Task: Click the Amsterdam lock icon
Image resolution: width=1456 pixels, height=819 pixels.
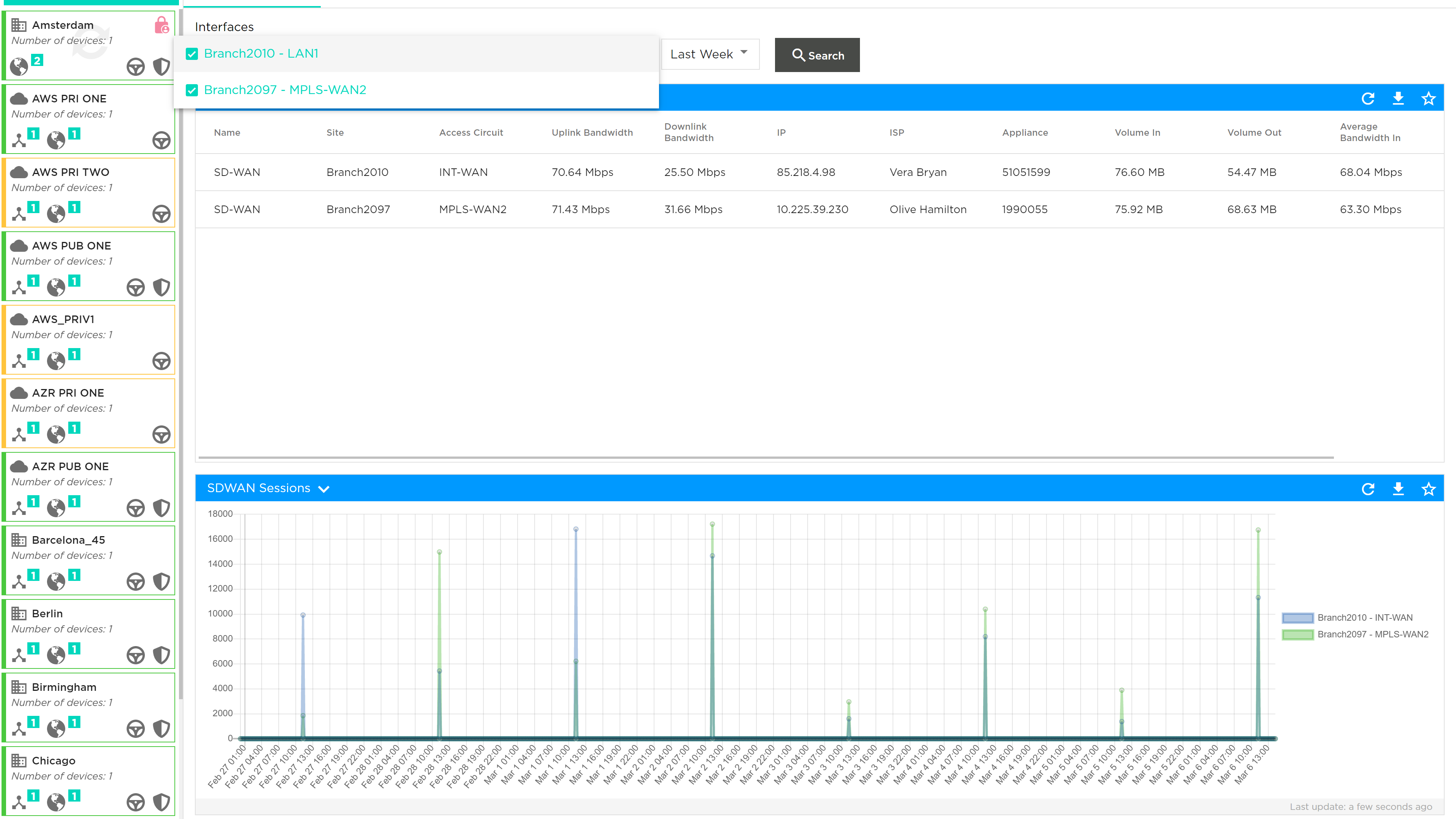Action: (162, 25)
